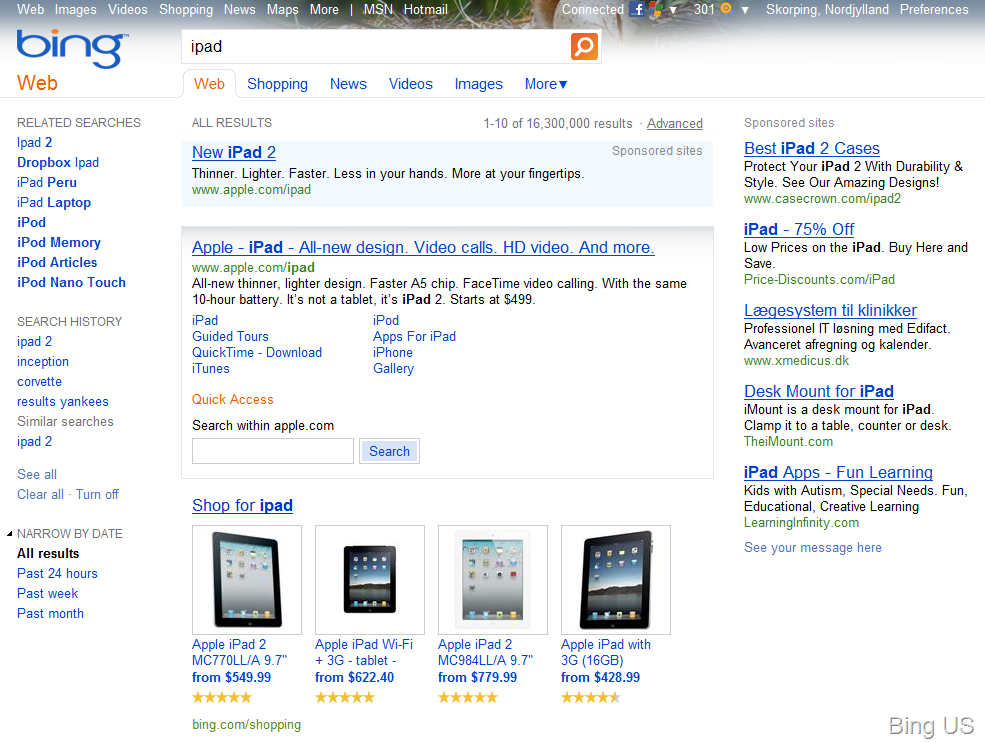985x742 pixels.
Task: Open Hotmail in the top bar
Action: pyautogui.click(x=425, y=9)
